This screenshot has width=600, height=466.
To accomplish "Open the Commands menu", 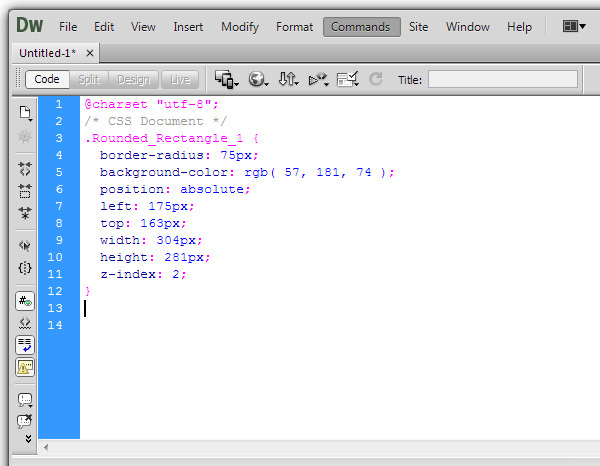I will click(361, 27).
